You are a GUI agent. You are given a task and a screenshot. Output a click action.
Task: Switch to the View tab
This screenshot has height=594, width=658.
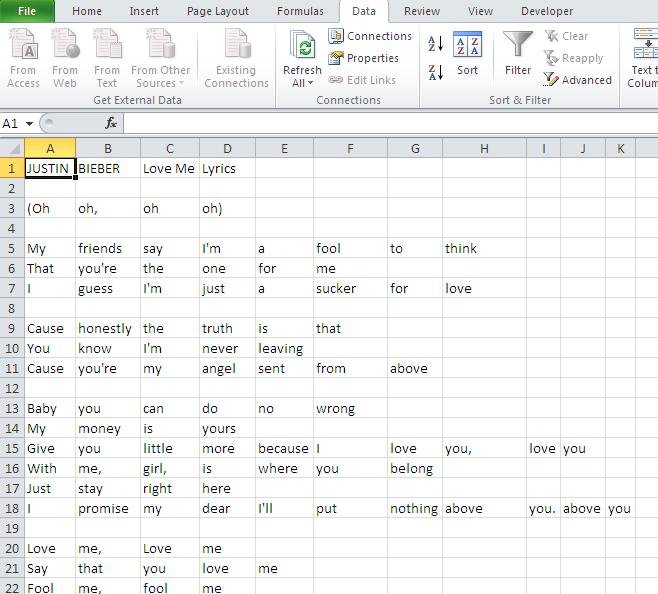[480, 11]
